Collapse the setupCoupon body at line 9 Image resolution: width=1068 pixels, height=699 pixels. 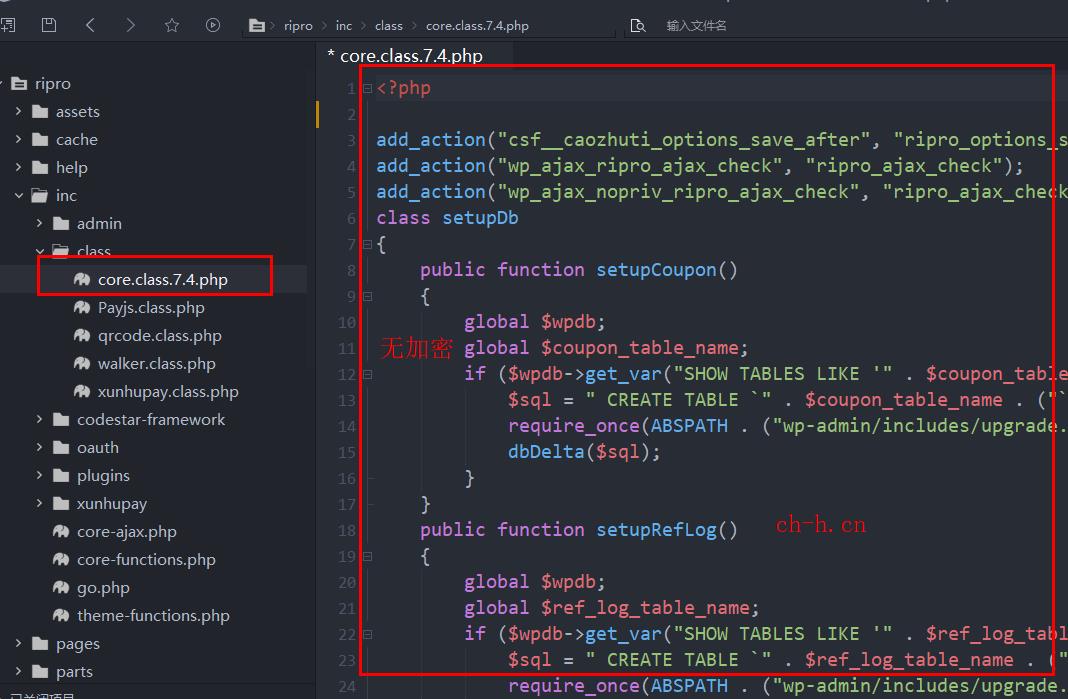368,296
